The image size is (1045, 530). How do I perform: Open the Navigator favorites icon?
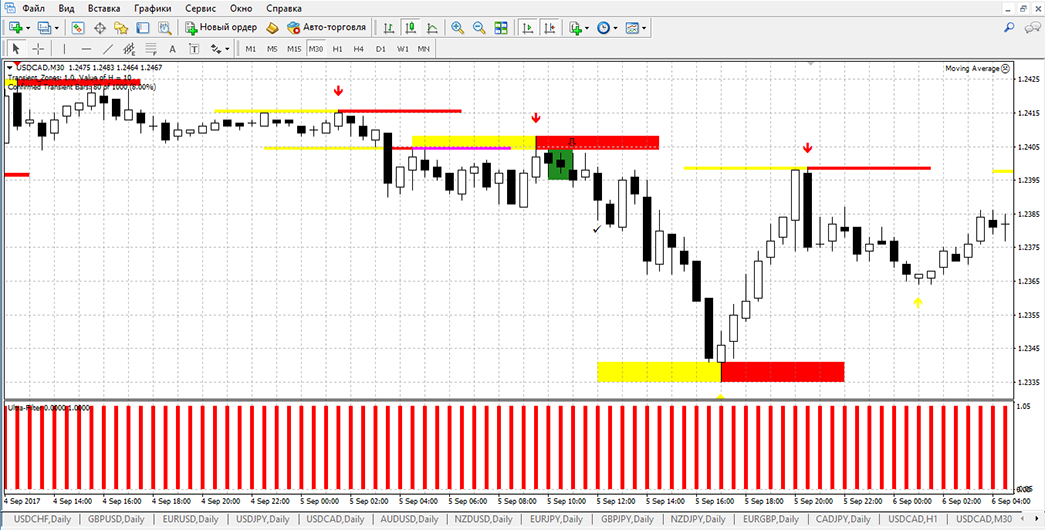click(x=121, y=28)
